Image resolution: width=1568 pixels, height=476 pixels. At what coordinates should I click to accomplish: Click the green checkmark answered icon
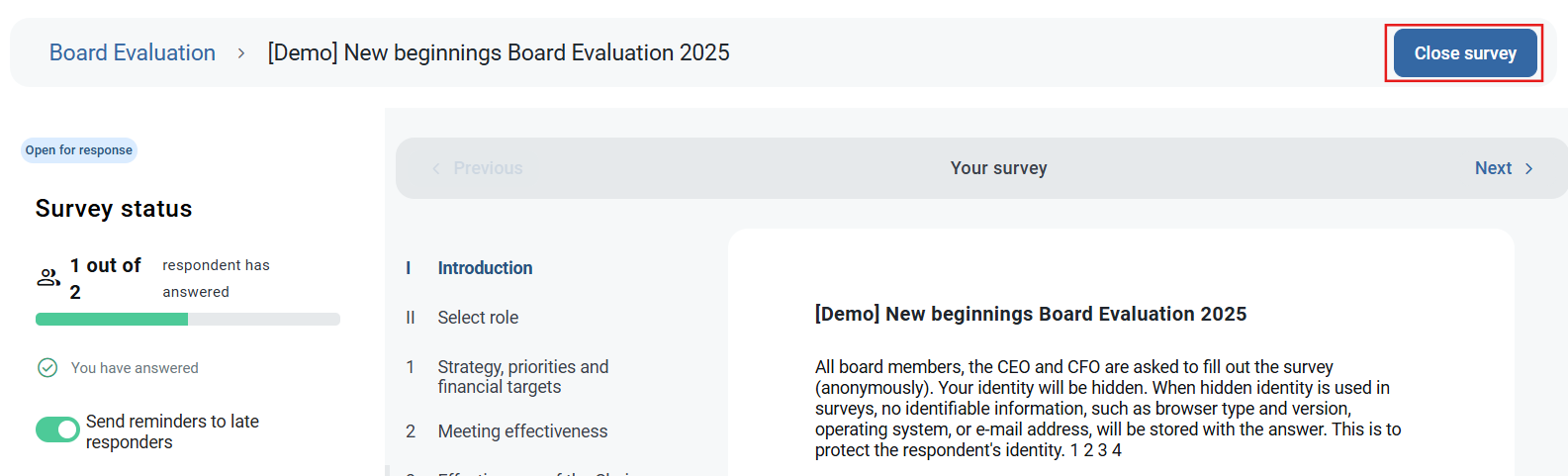pyautogui.click(x=47, y=368)
